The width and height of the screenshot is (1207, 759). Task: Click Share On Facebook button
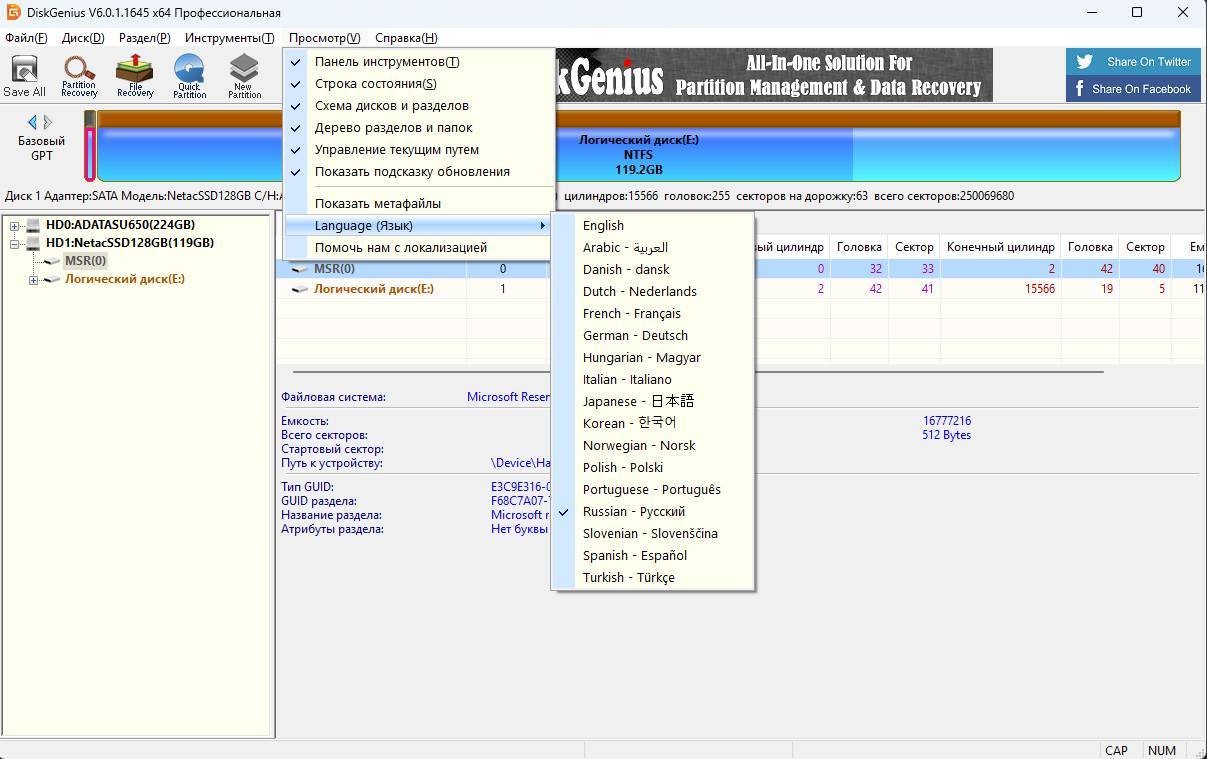click(1133, 89)
